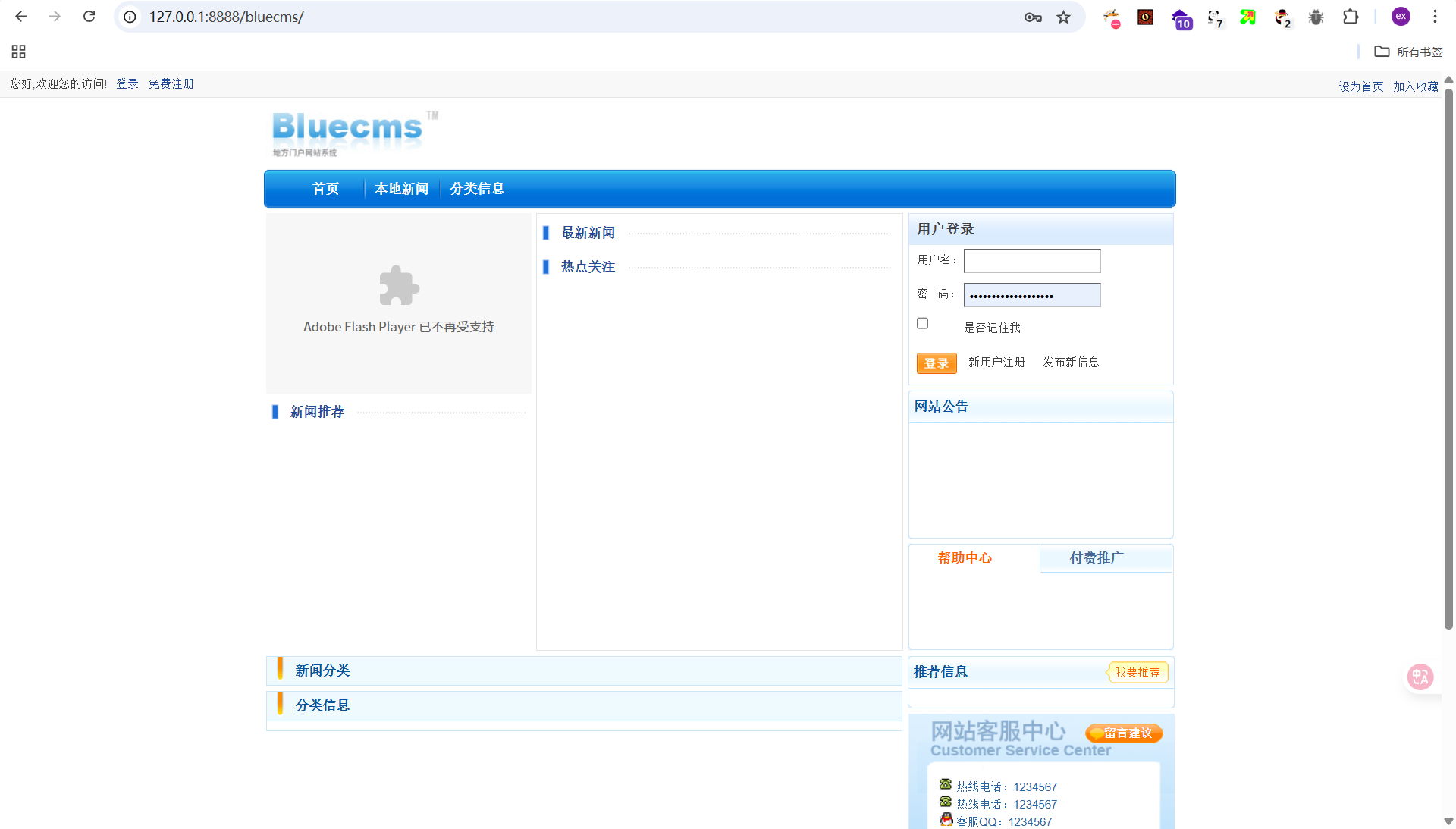This screenshot has height=829, width=1456.
Task: Click the bookmark star icon
Action: pyautogui.click(x=1063, y=17)
